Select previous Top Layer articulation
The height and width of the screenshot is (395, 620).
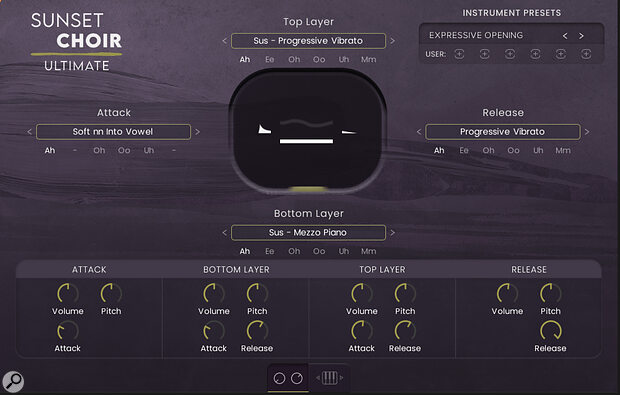(225, 41)
